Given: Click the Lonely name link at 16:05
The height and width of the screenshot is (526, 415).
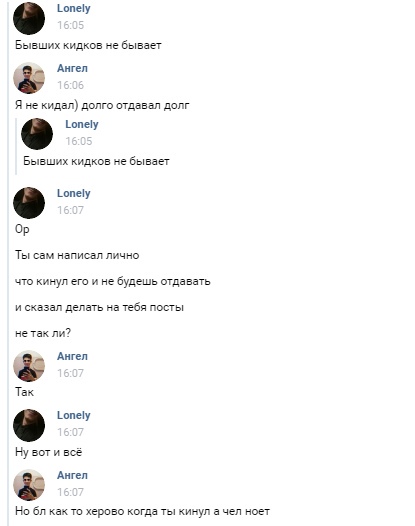Looking at the screenshot, I should 73,8.
